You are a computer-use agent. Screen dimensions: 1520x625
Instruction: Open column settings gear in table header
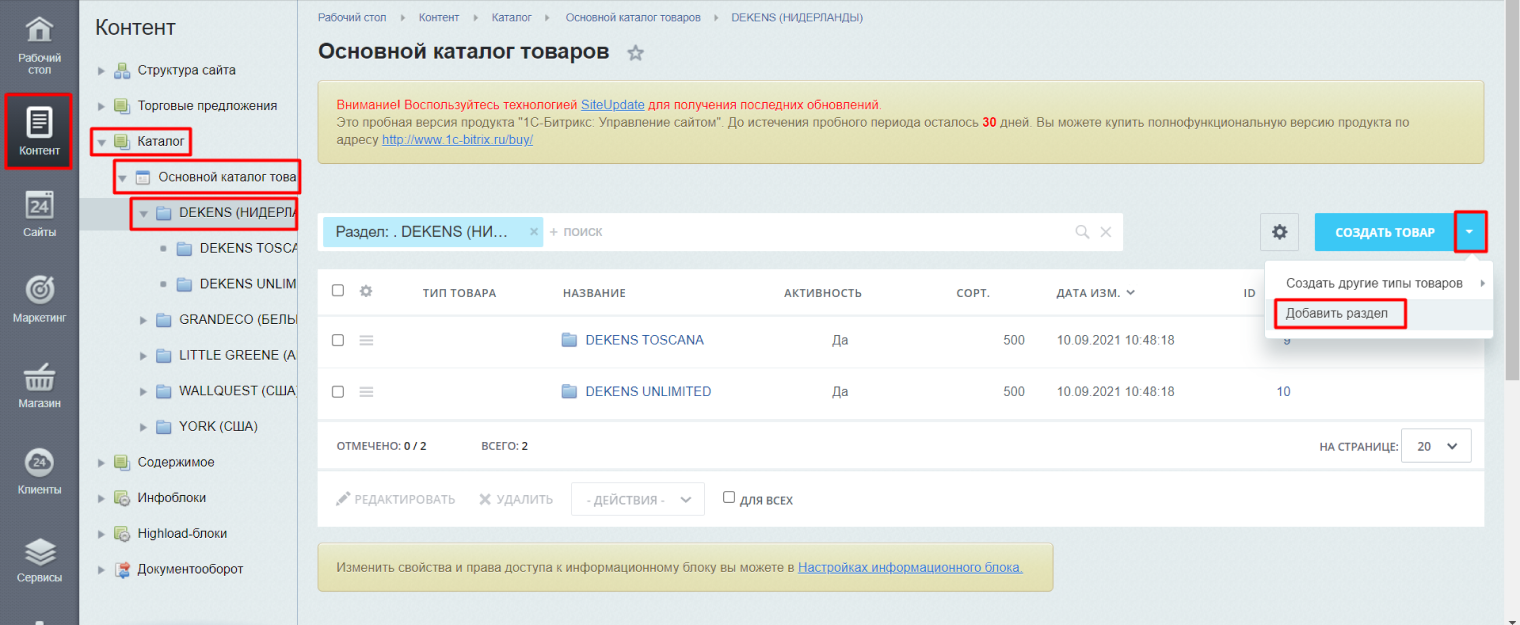[366, 291]
